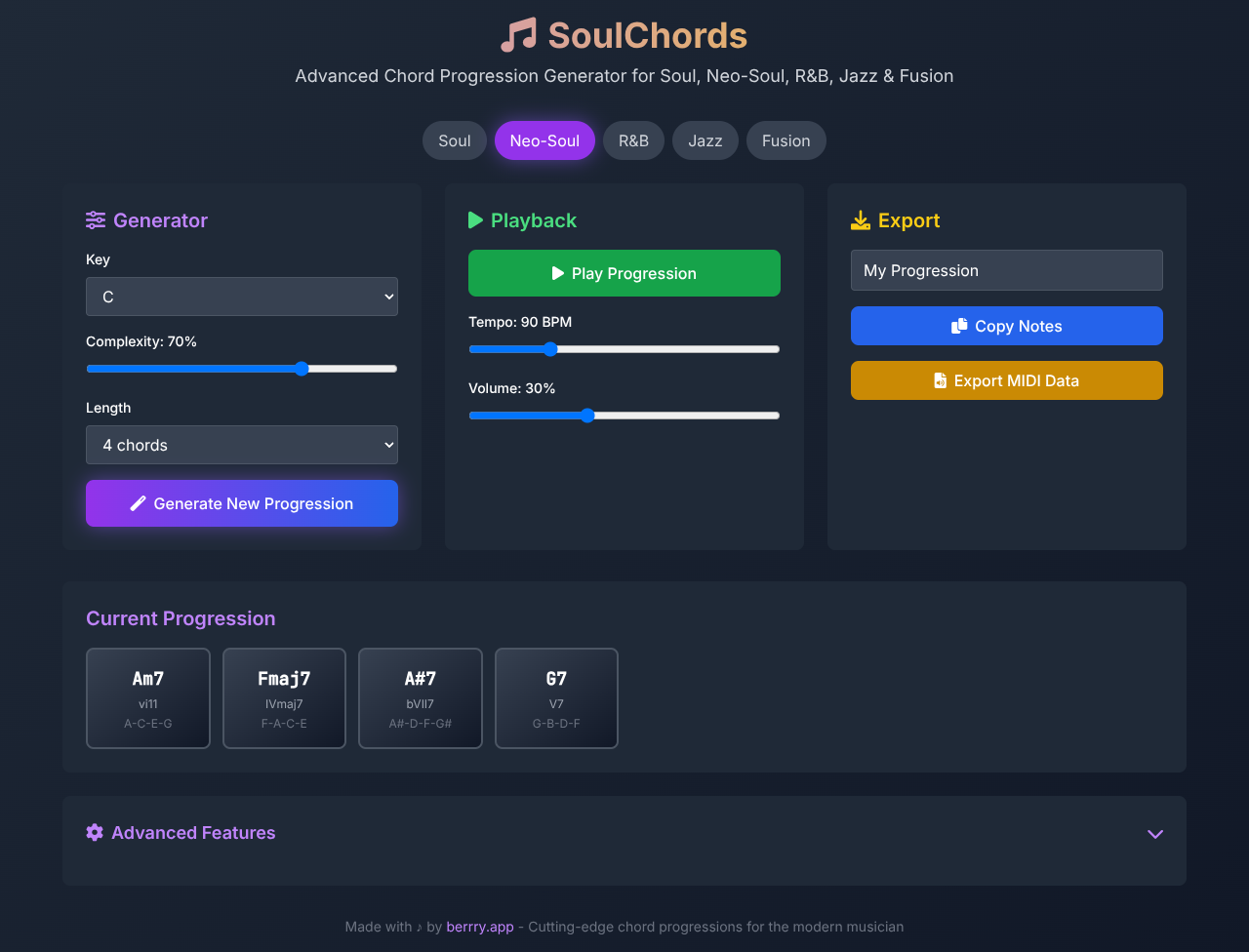Click the SoulChords music note logo
The width and height of the screenshot is (1249, 952).
coord(518,35)
